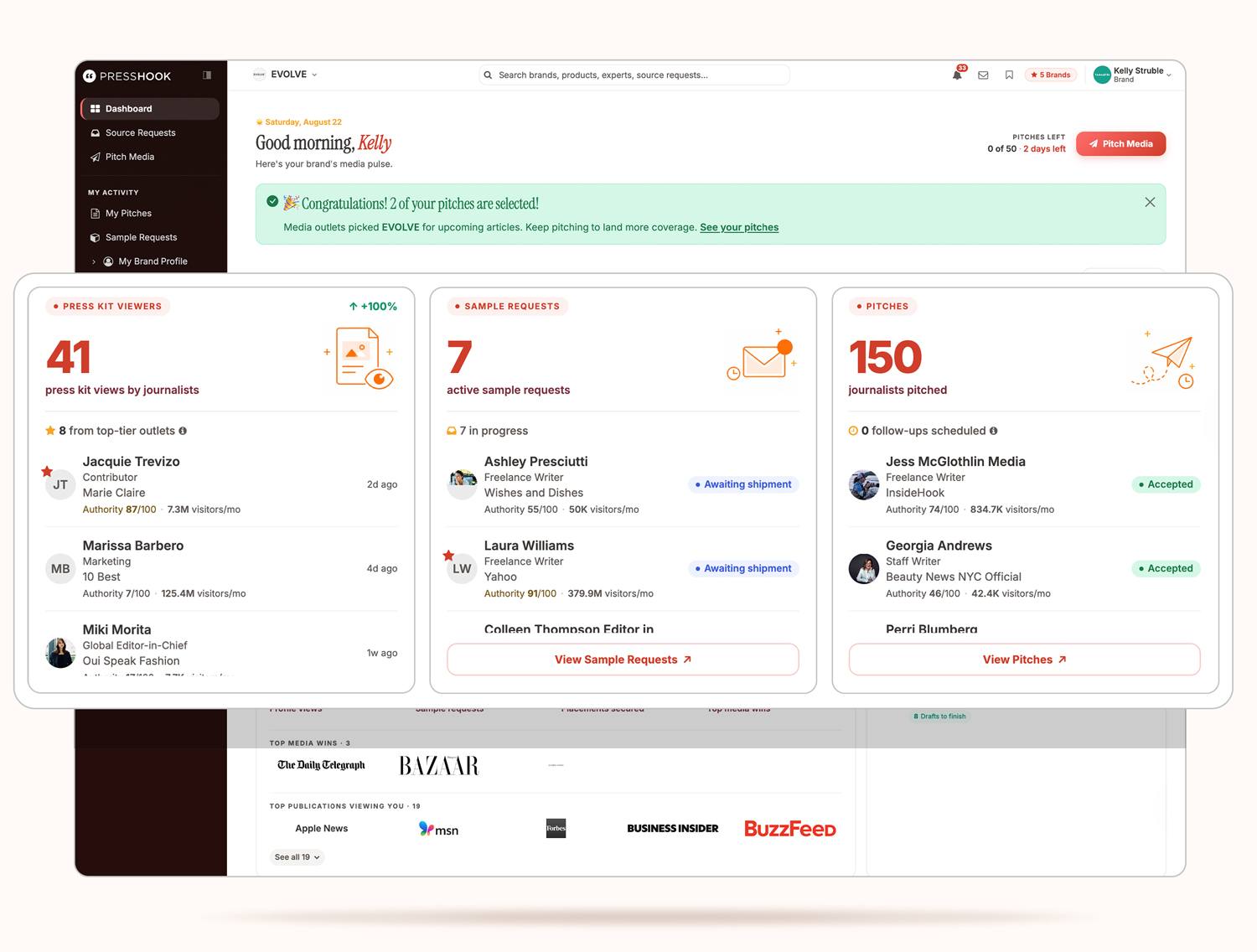Image resolution: width=1257 pixels, height=952 pixels.
Task: Open Georgia Andrews pitch row
Action: pyautogui.click(x=1024, y=569)
